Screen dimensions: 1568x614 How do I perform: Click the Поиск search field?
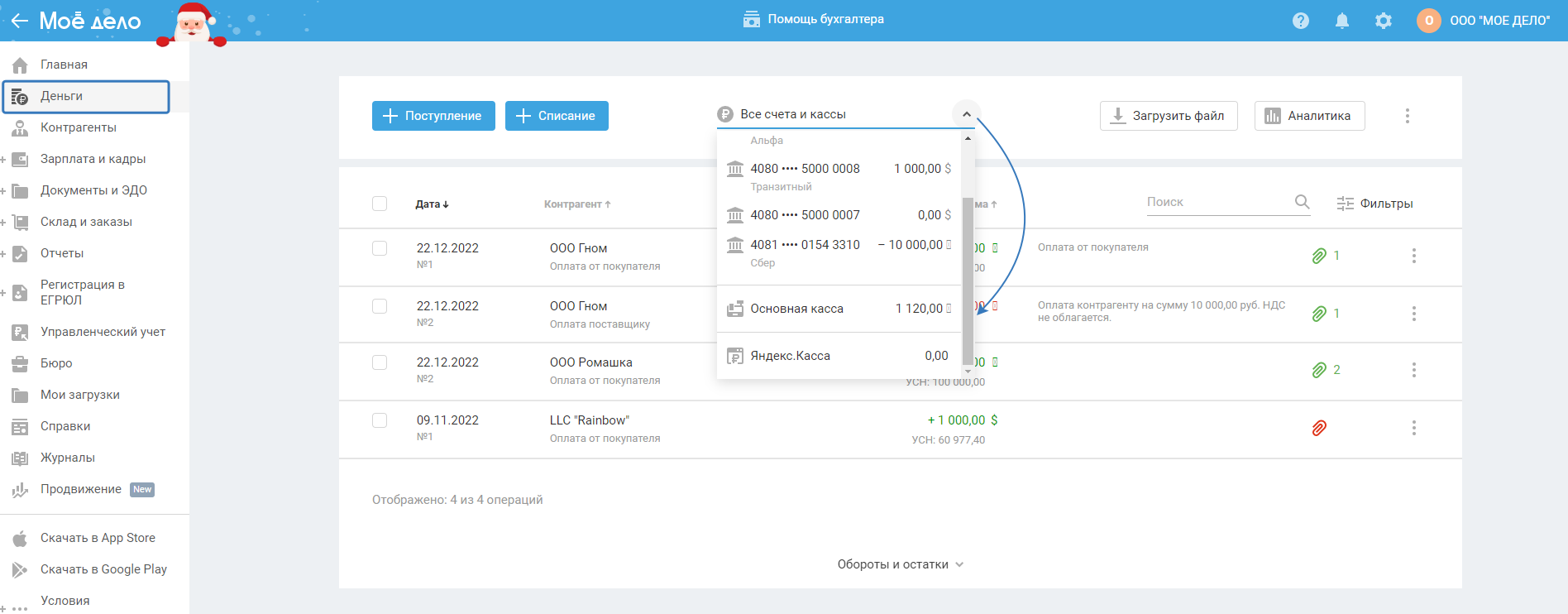[x=1219, y=202]
